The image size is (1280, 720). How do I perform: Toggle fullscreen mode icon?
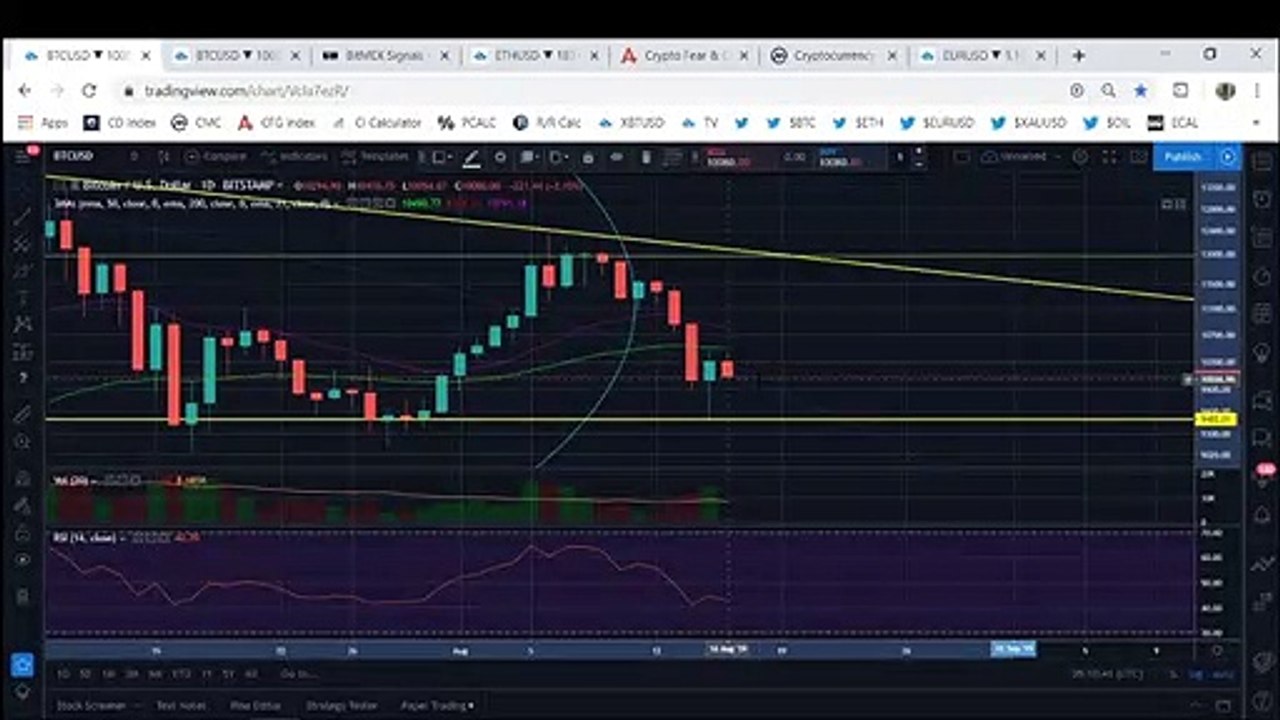1109,157
